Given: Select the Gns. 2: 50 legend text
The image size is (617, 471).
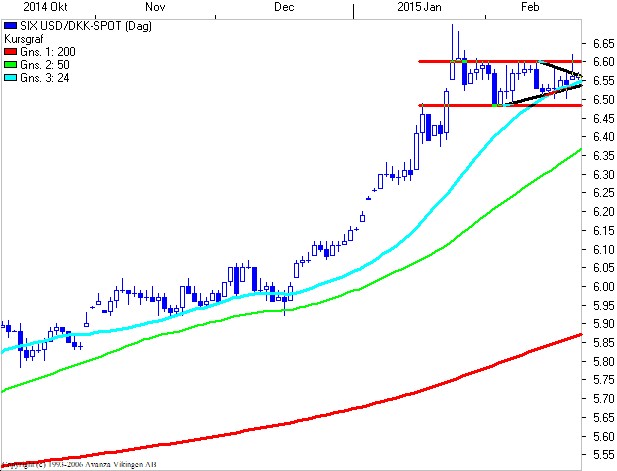Looking at the screenshot, I should tap(45, 65).
